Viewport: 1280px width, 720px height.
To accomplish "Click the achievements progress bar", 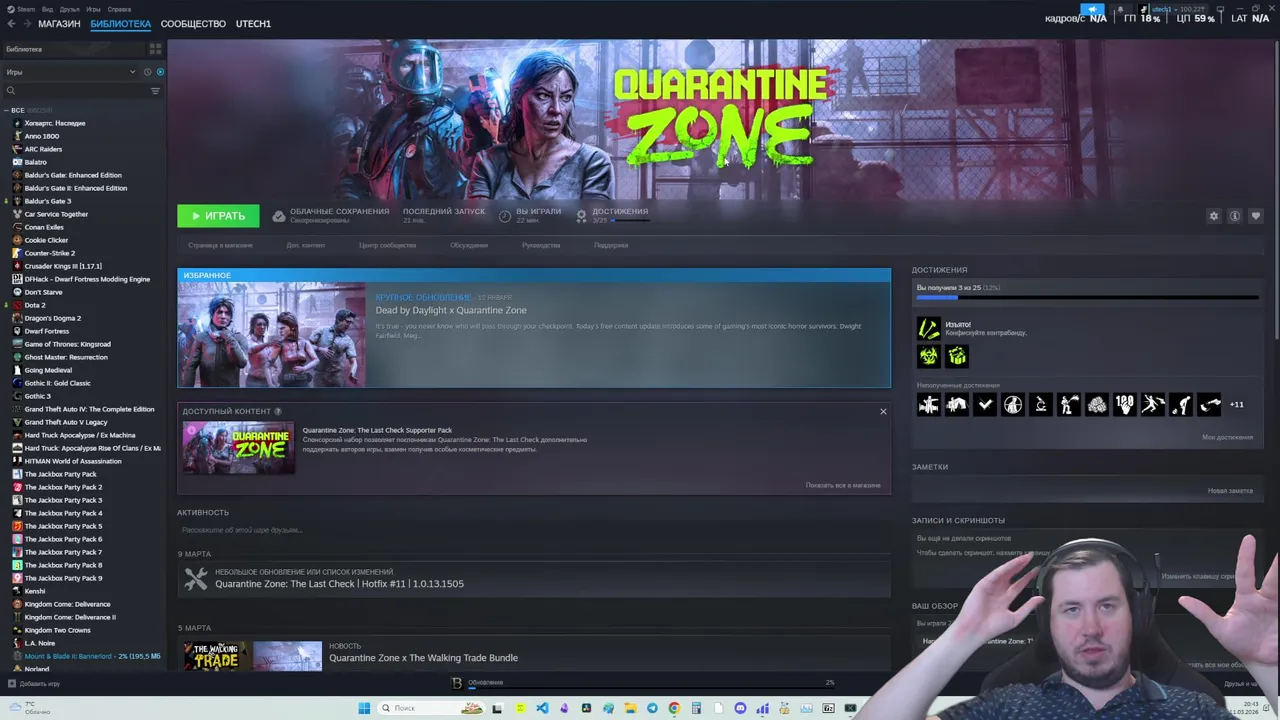I will pyautogui.click(x=1090, y=297).
